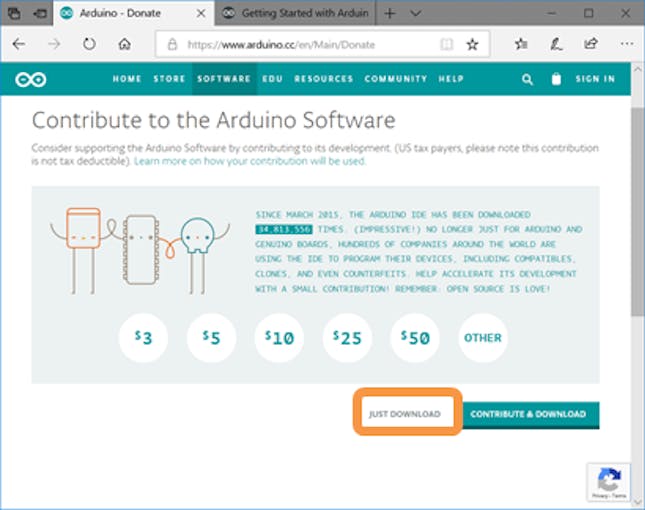Screen dimensions: 645x510
Task: Open the COMMUNITY menu item
Action: pos(396,79)
